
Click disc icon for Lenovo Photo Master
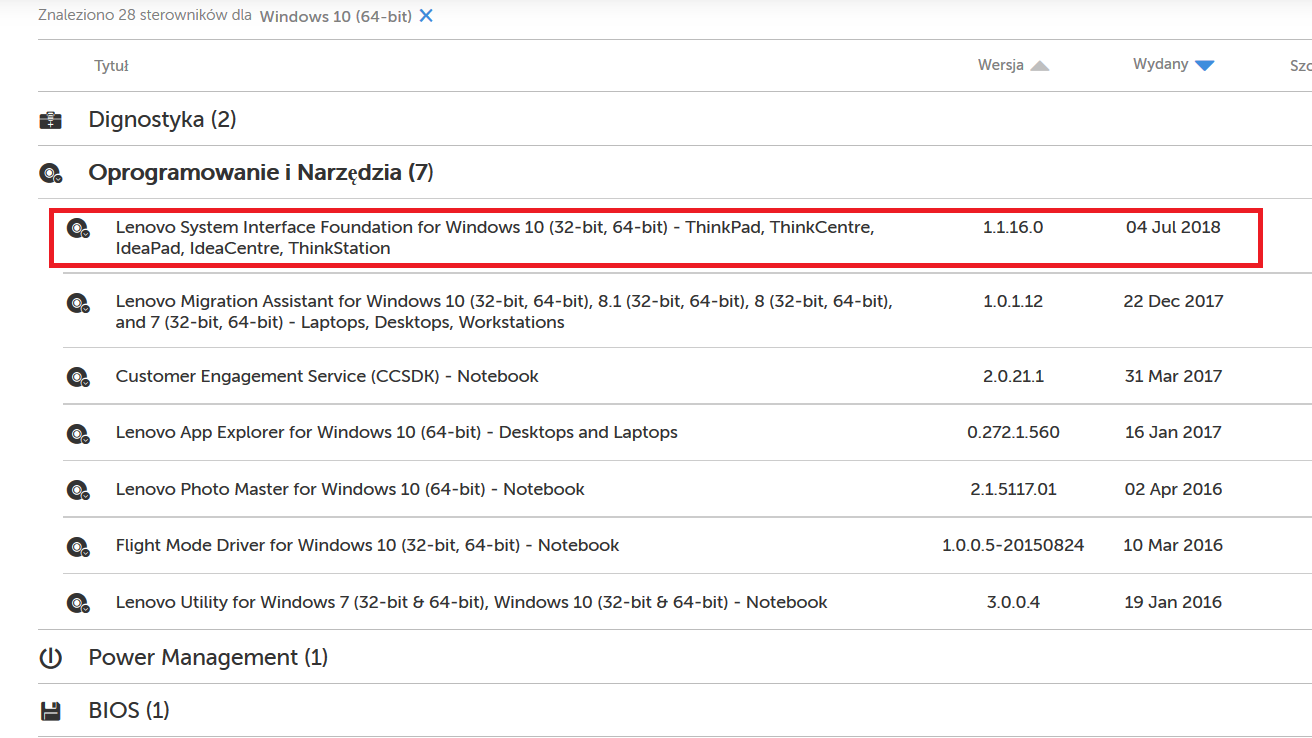coord(78,490)
